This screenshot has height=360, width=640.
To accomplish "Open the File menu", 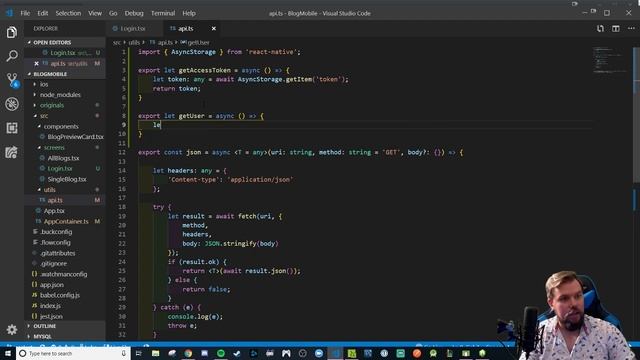I will [x=25, y=13].
